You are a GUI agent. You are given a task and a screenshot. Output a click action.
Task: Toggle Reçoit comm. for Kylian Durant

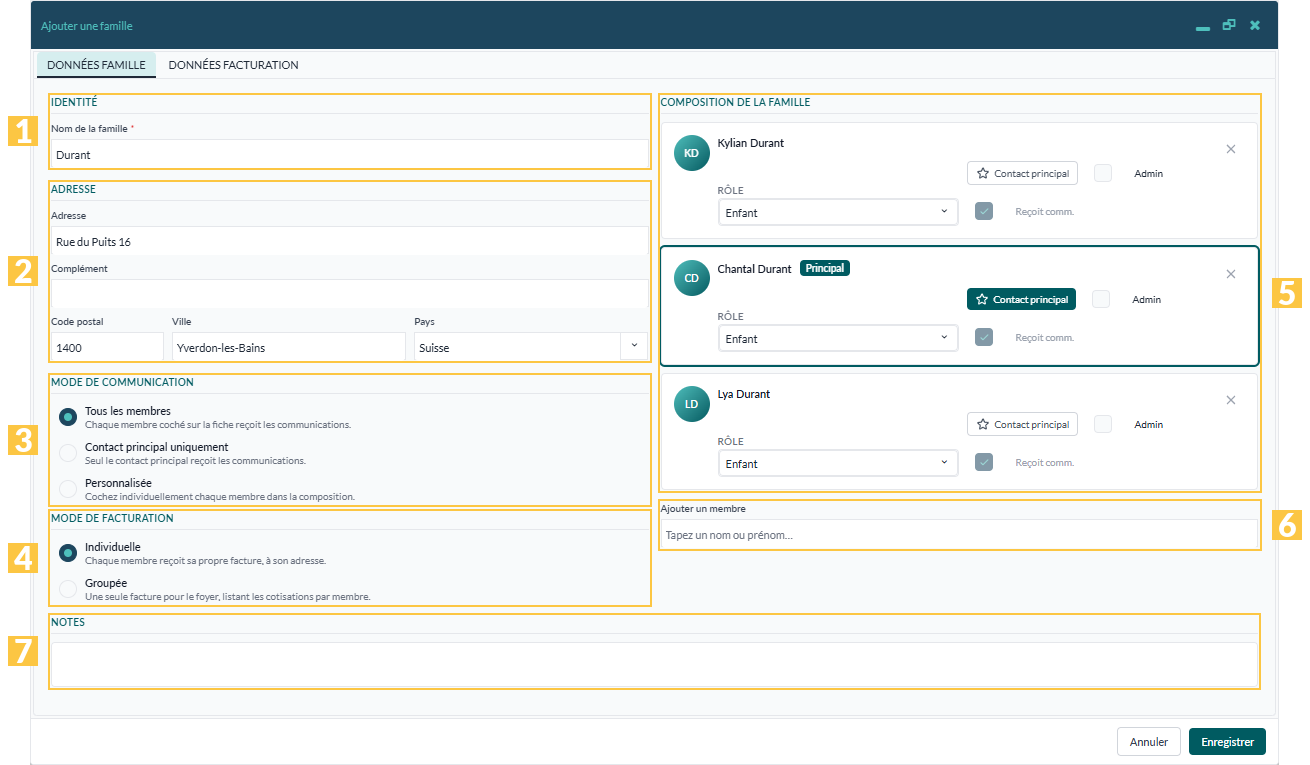coord(984,211)
